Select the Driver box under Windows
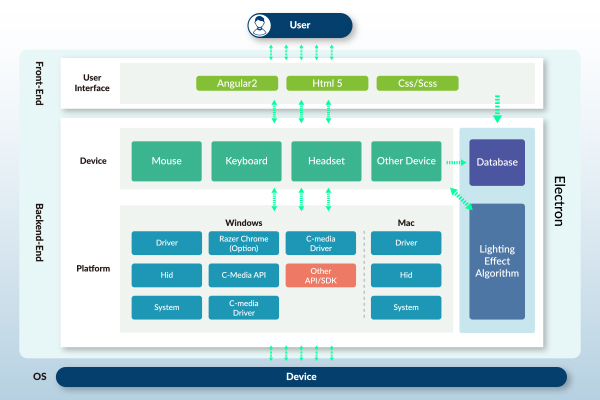Image resolution: width=600 pixels, height=400 pixels. (167, 243)
